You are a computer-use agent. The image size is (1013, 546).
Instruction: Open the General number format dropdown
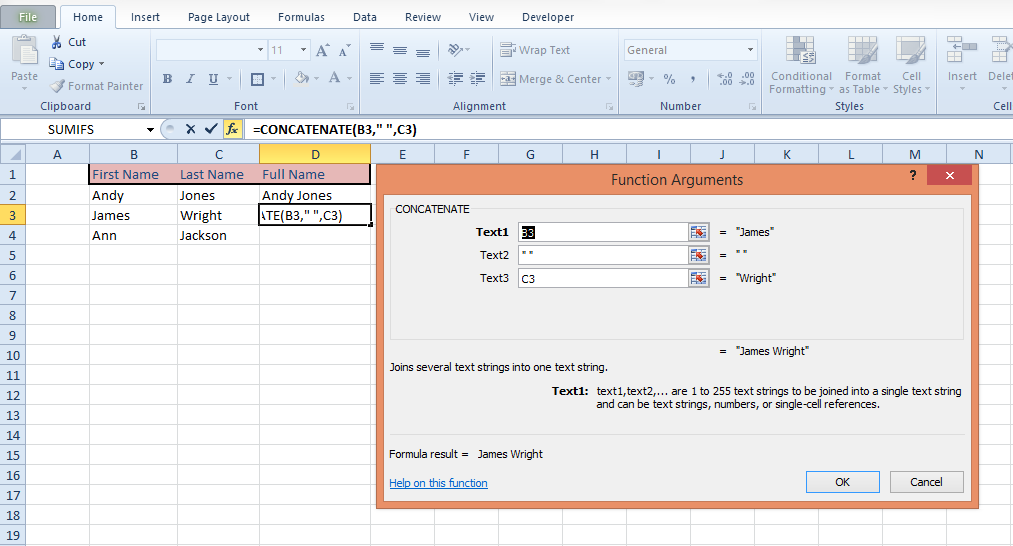(x=750, y=50)
